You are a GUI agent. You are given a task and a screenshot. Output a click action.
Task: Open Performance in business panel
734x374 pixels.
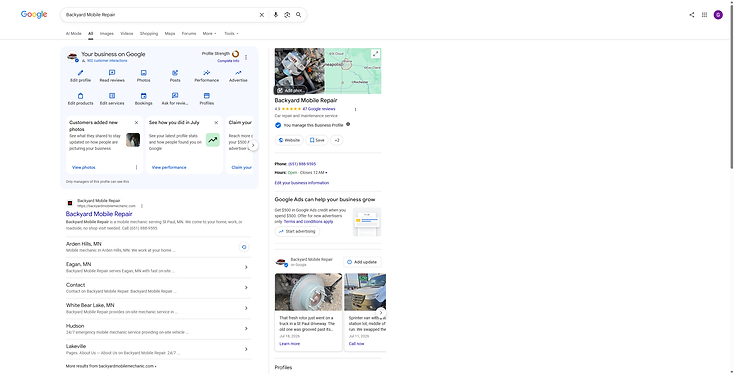(206, 76)
